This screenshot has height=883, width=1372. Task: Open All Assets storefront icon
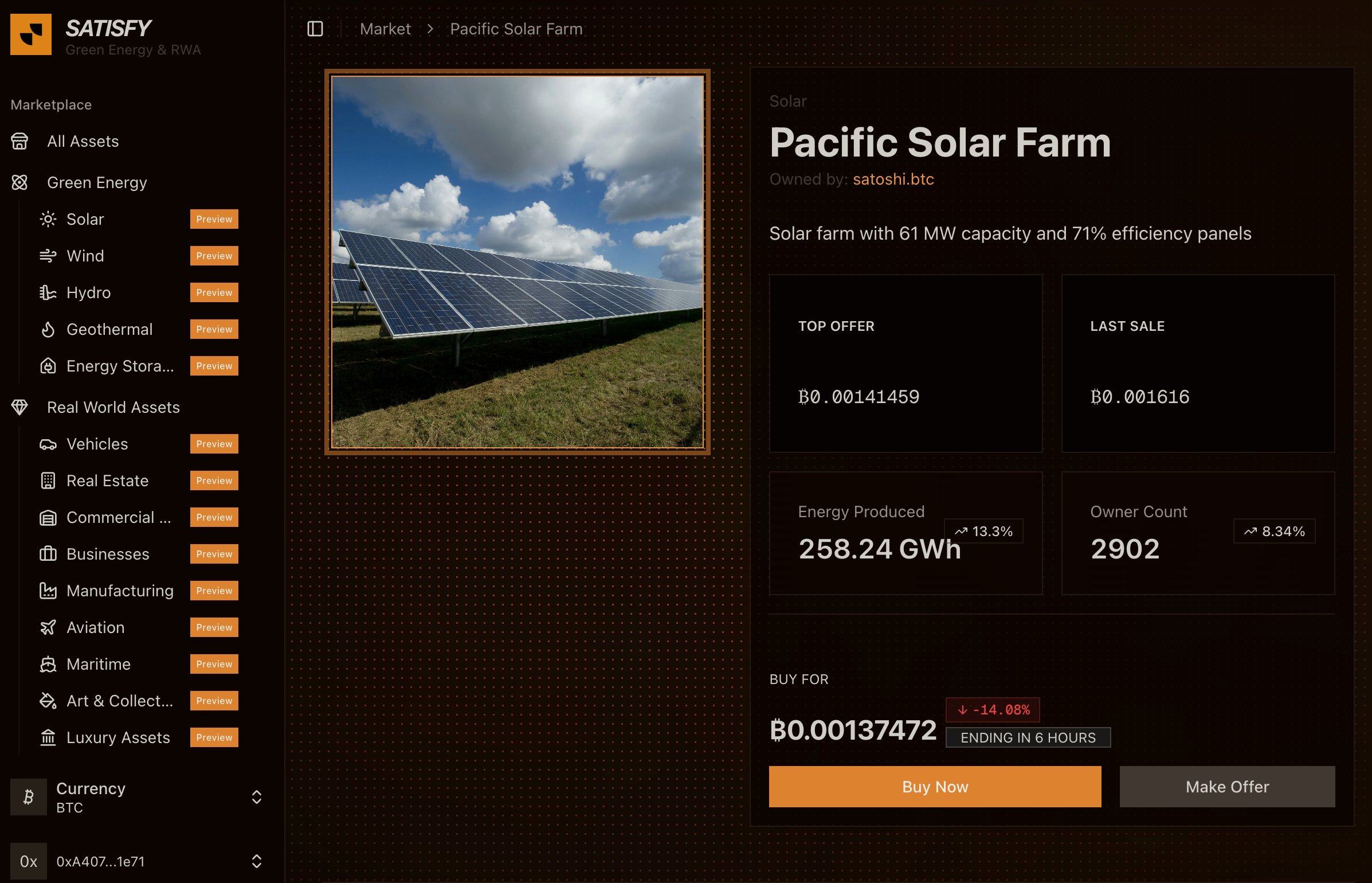(x=19, y=141)
